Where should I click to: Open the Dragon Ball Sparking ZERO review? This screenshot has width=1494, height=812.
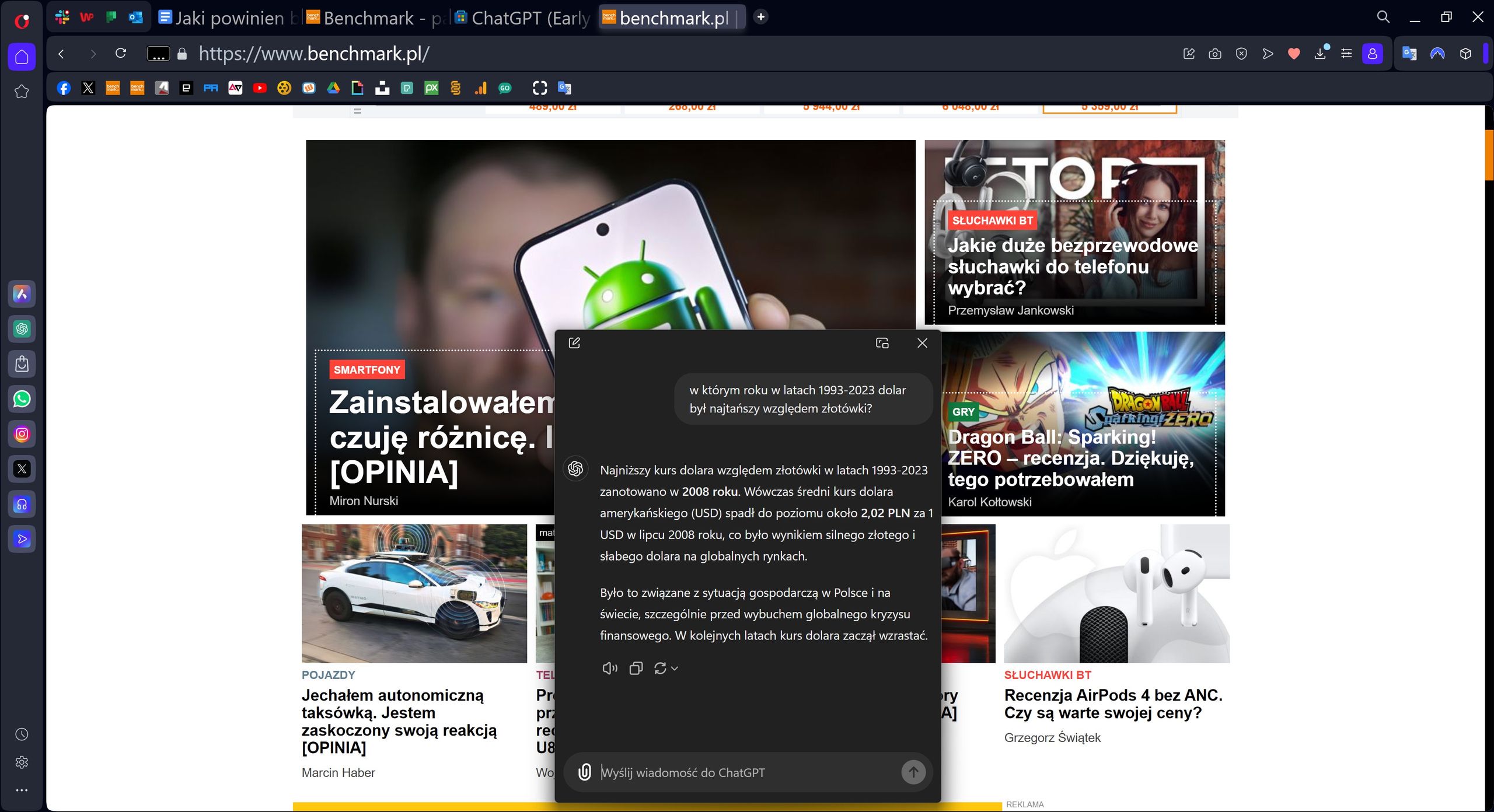[1071, 459]
